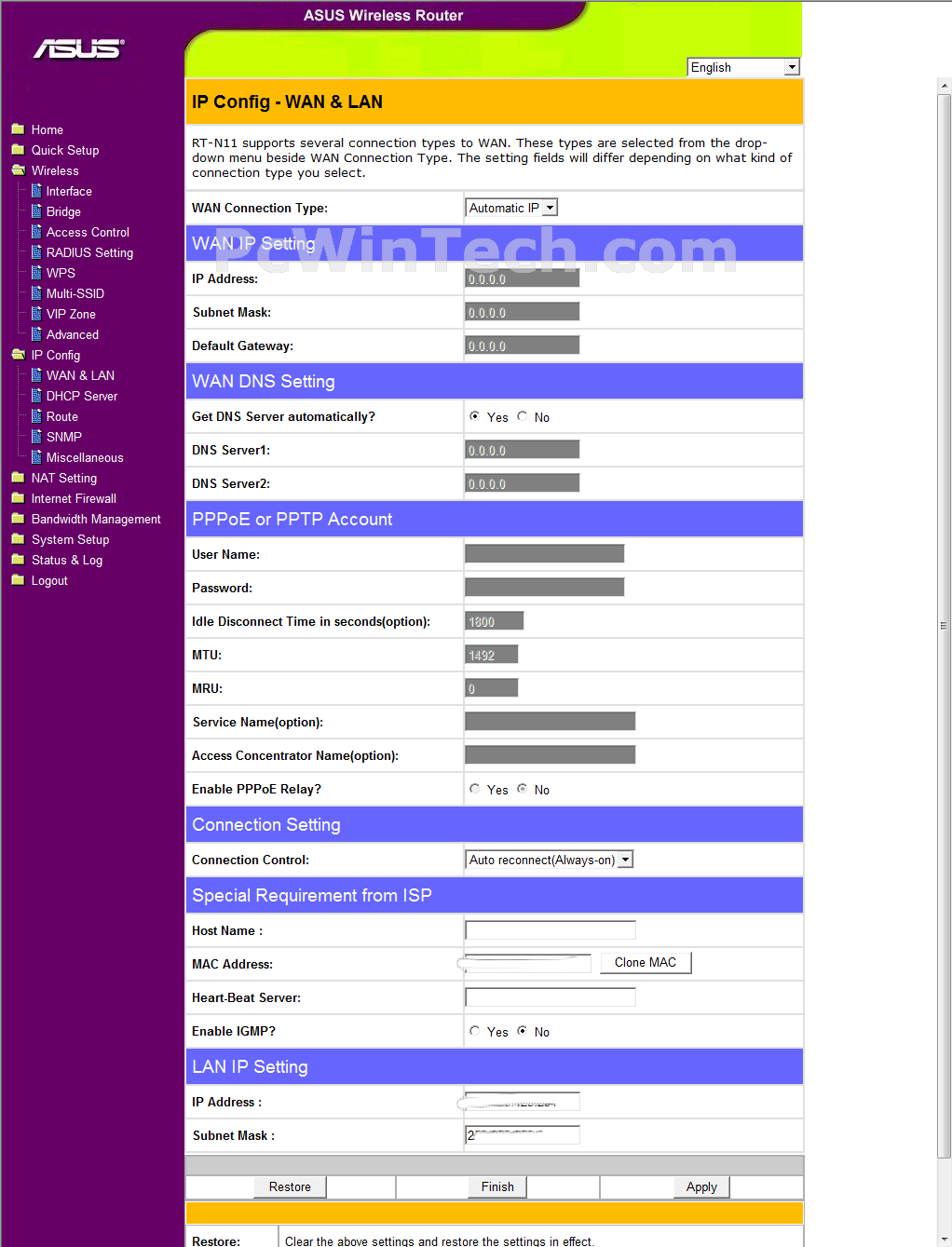952x1247 pixels.
Task: Click the special-requirement MAC Address field
Action: coord(528,964)
